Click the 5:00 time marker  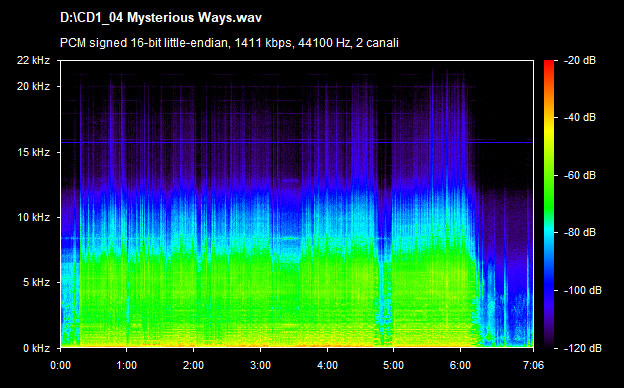tap(394, 365)
